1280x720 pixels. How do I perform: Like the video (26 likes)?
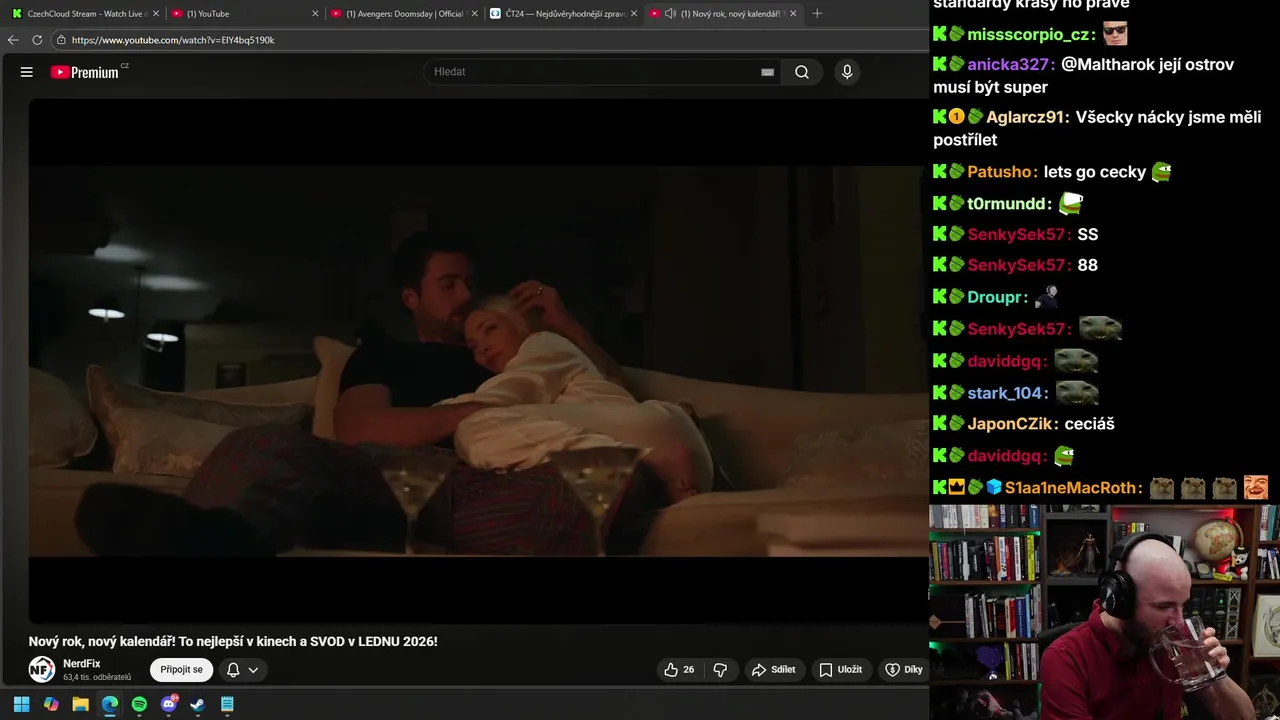(x=680, y=670)
